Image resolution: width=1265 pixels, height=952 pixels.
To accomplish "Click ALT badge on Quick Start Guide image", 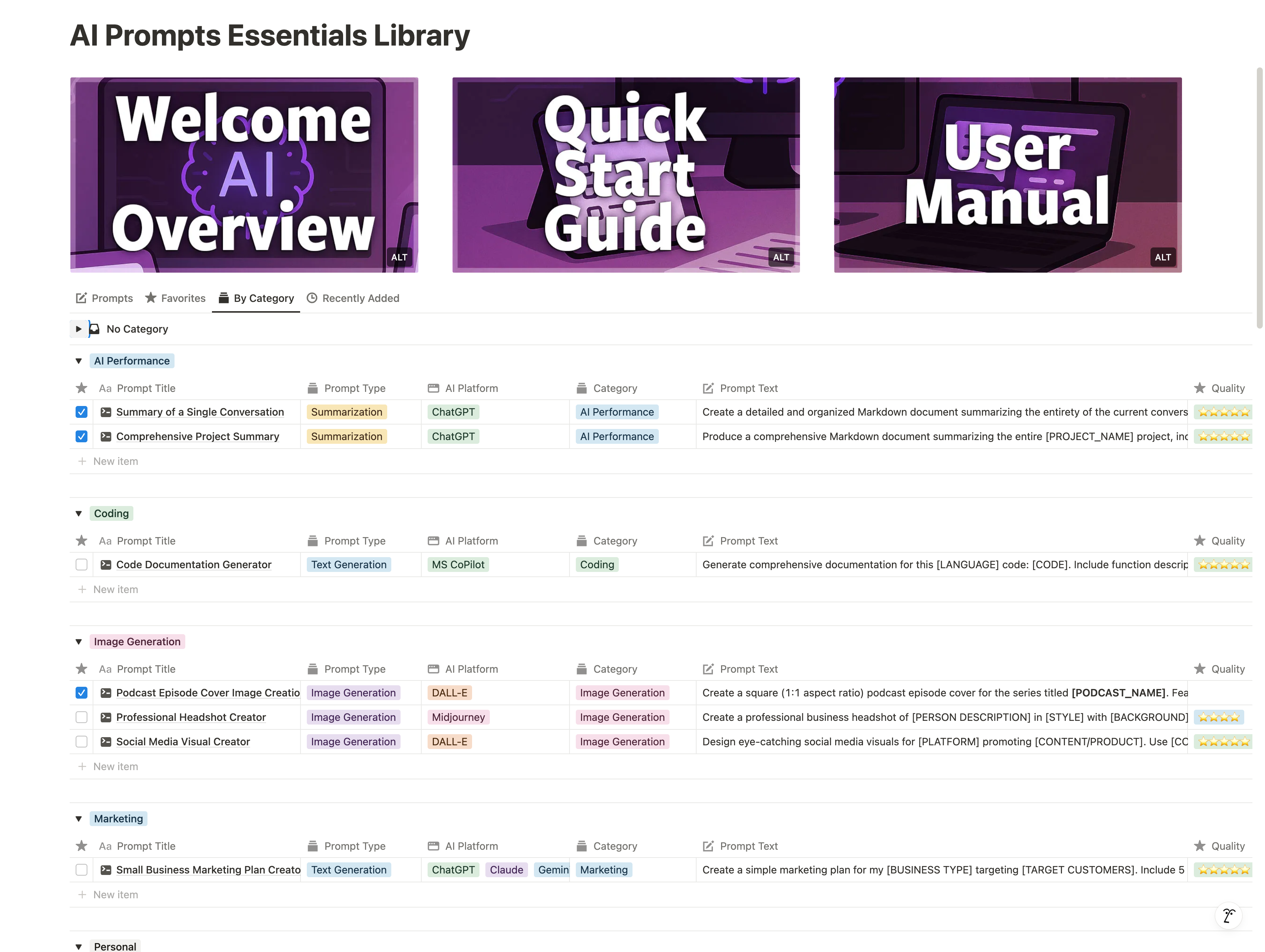I will 781,257.
